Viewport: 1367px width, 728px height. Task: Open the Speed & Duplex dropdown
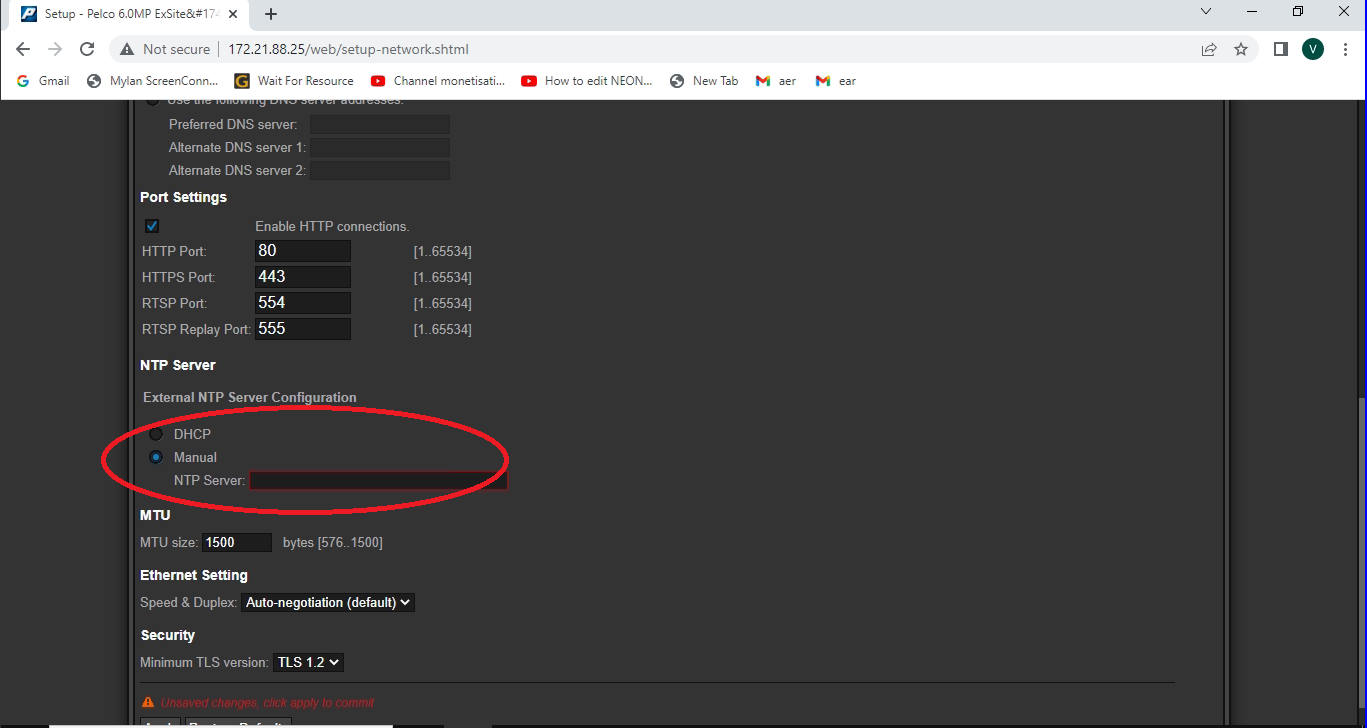[x=327, y=602]
